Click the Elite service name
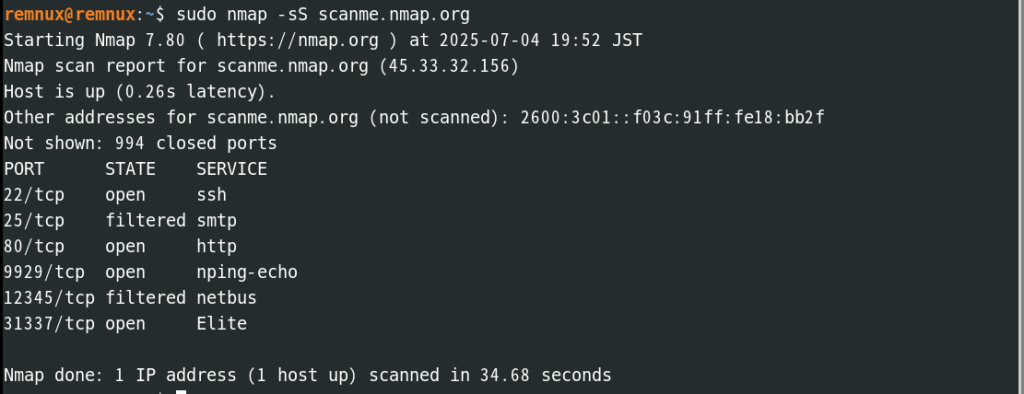1024x394 pixels. tap(222, 324)
